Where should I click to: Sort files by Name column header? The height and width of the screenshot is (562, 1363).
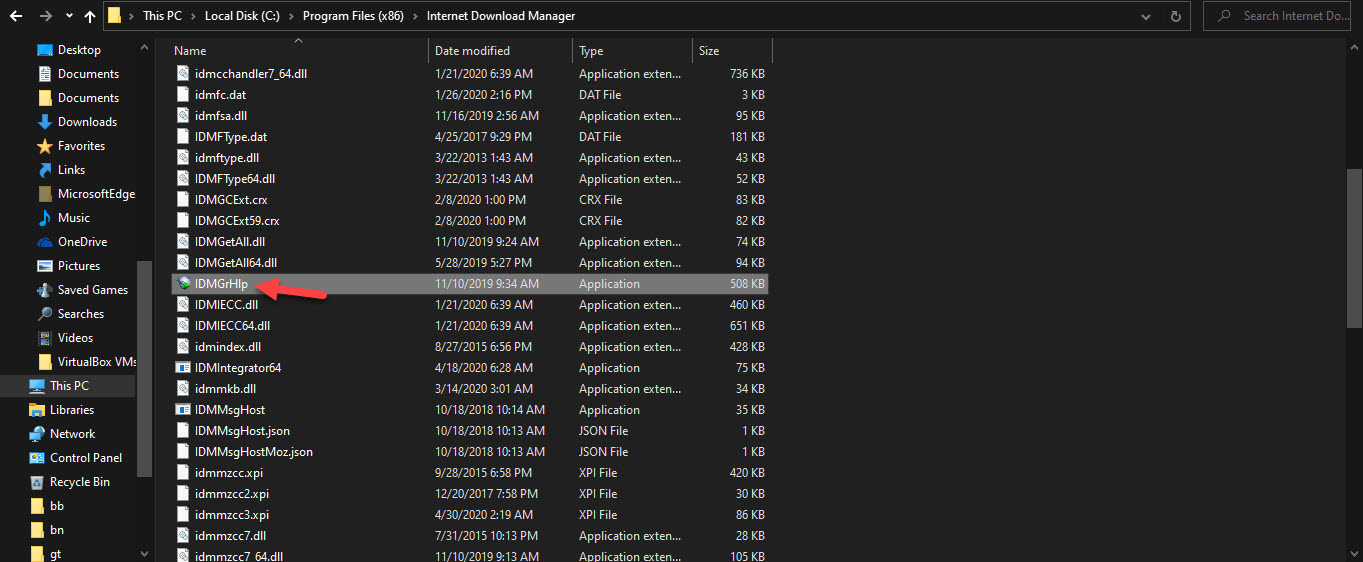pyautogui.click(x=190, y=51)
